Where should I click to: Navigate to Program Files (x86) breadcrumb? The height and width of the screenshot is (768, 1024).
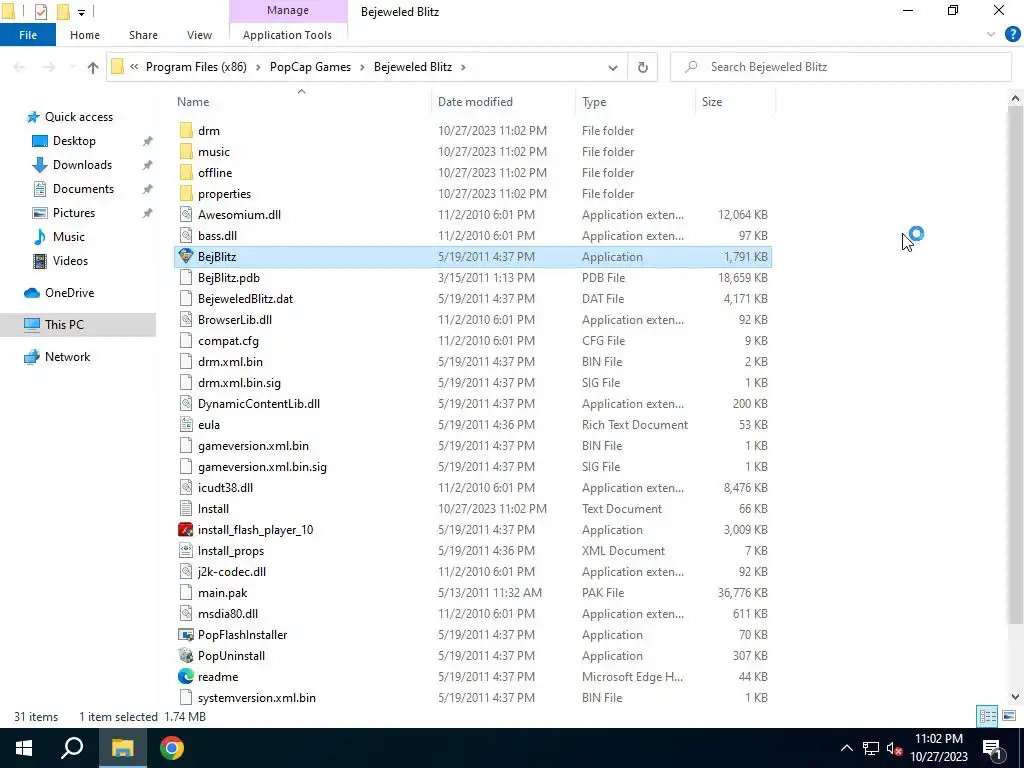196,67
